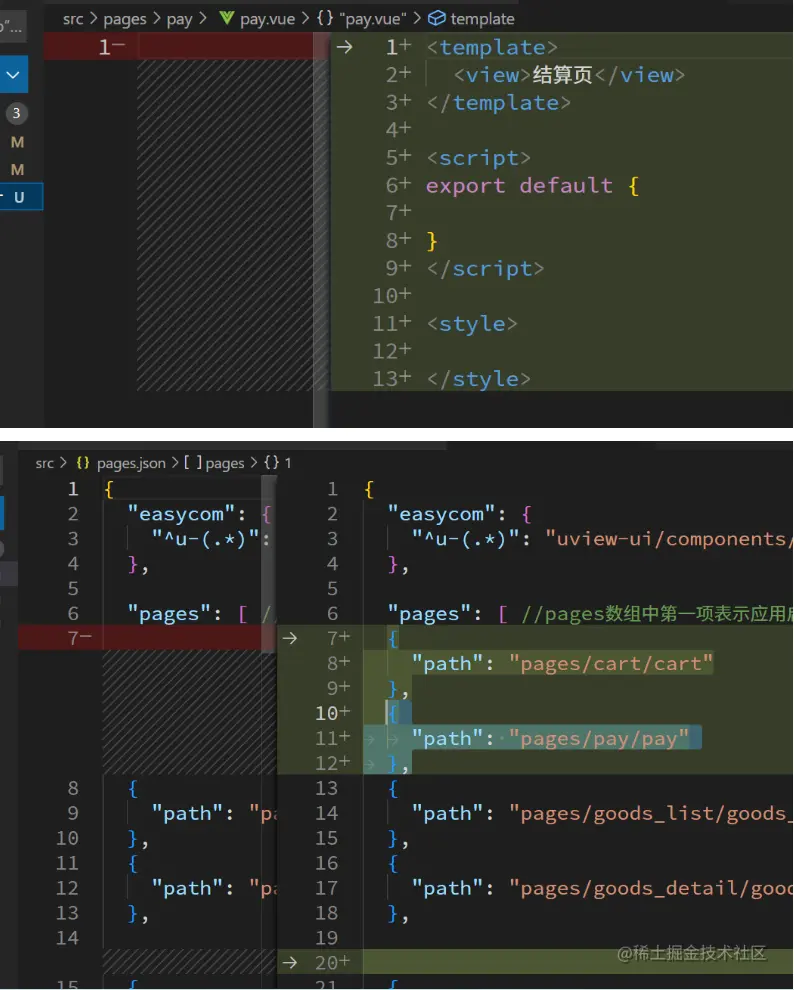Click the Vue logo icon in the pay.vue breadcrumb
This screenshot has width=794, height=990.
[x=226, y=18]
